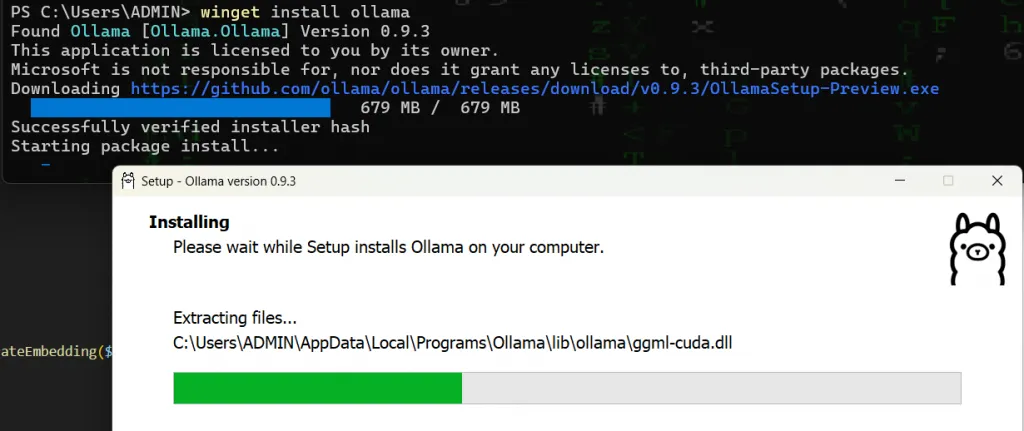Click the large Ollama llama logo
Screen dimensions: 1024x431
(977, 250)
